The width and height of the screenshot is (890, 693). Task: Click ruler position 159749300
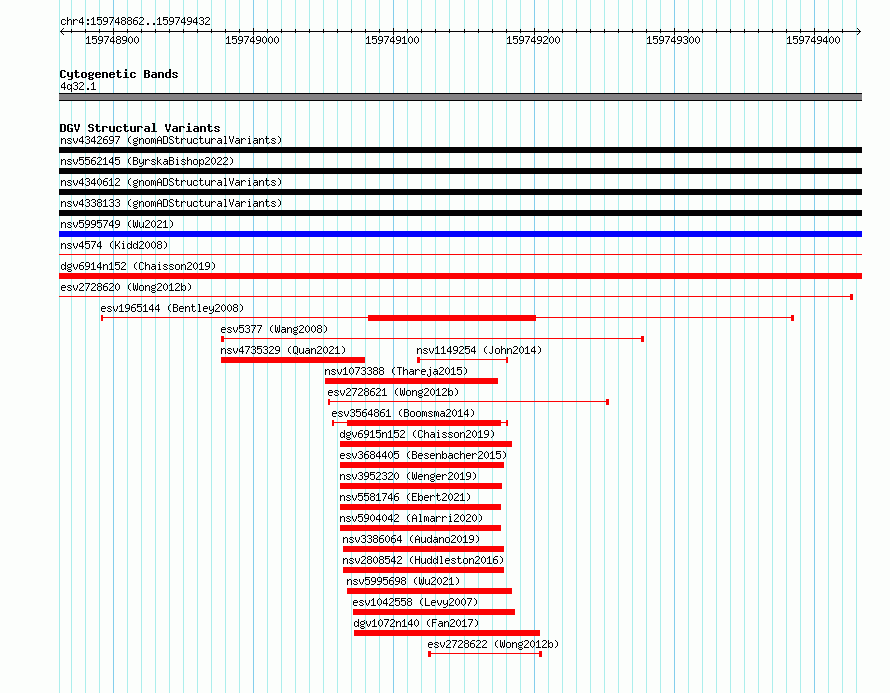[673, 40]
